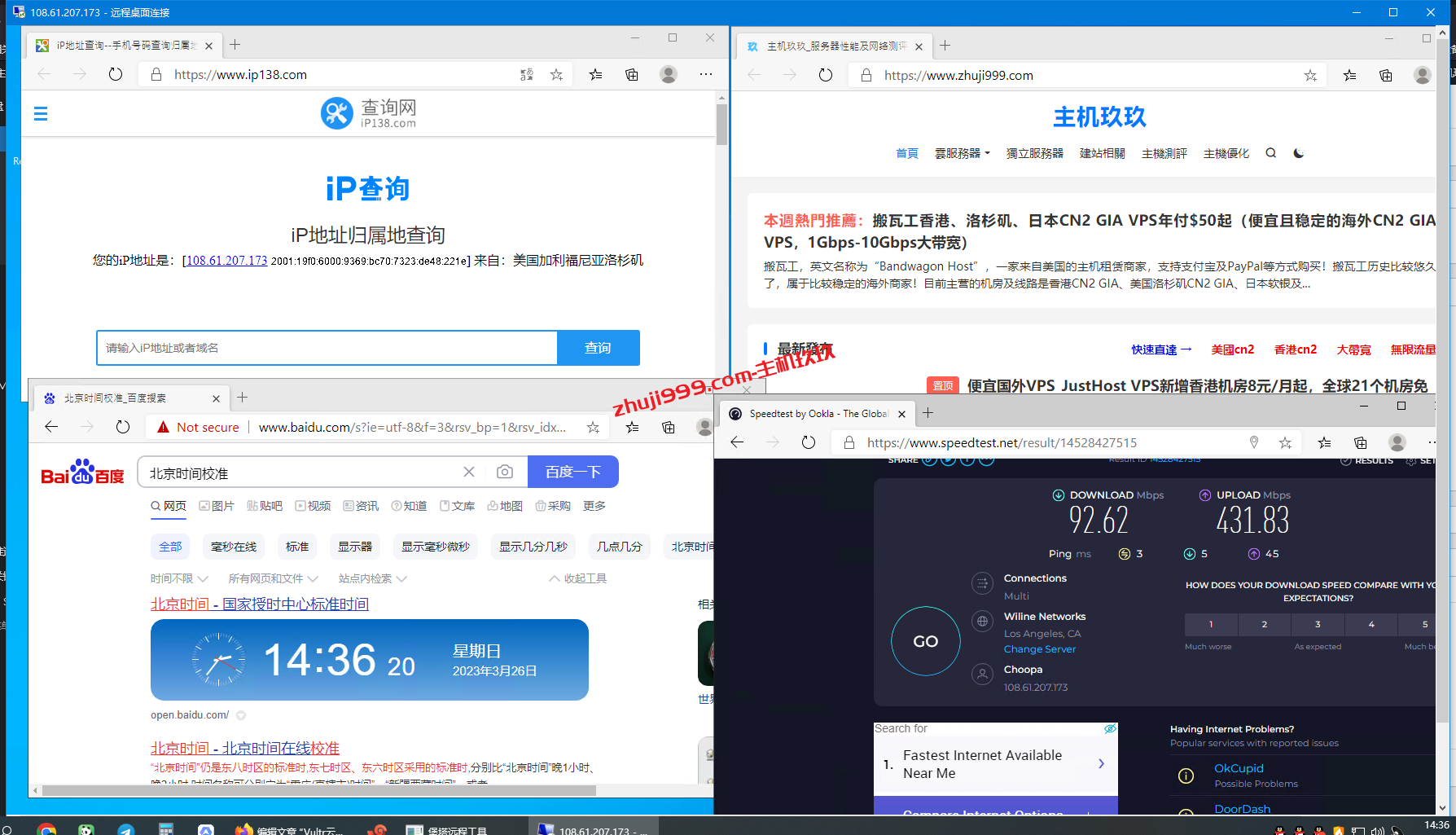This screenshot has width=1456, height=835.
Task: Click Baidu window horizontal scrollbar
Action: tap(319, 790)
